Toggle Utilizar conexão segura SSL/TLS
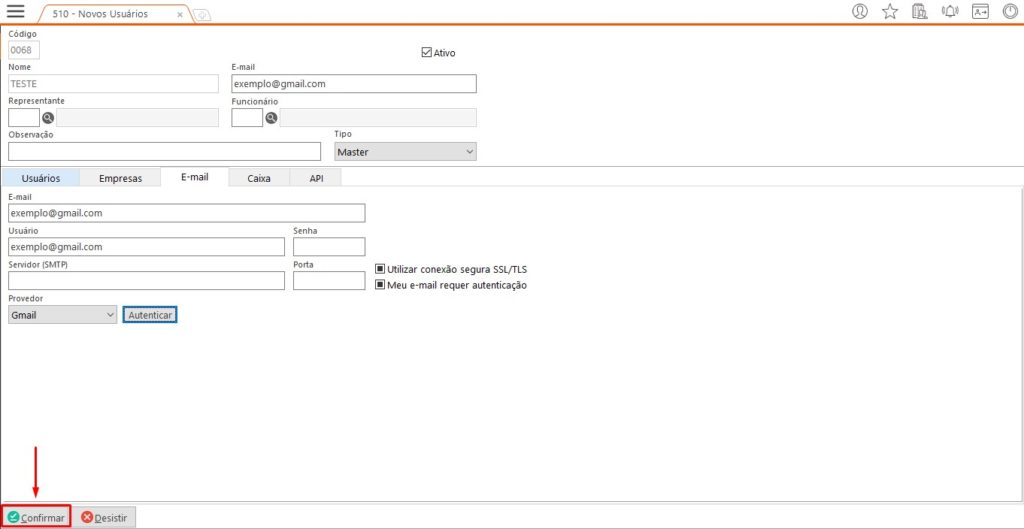1024x529 pixels. click(380, 269)
